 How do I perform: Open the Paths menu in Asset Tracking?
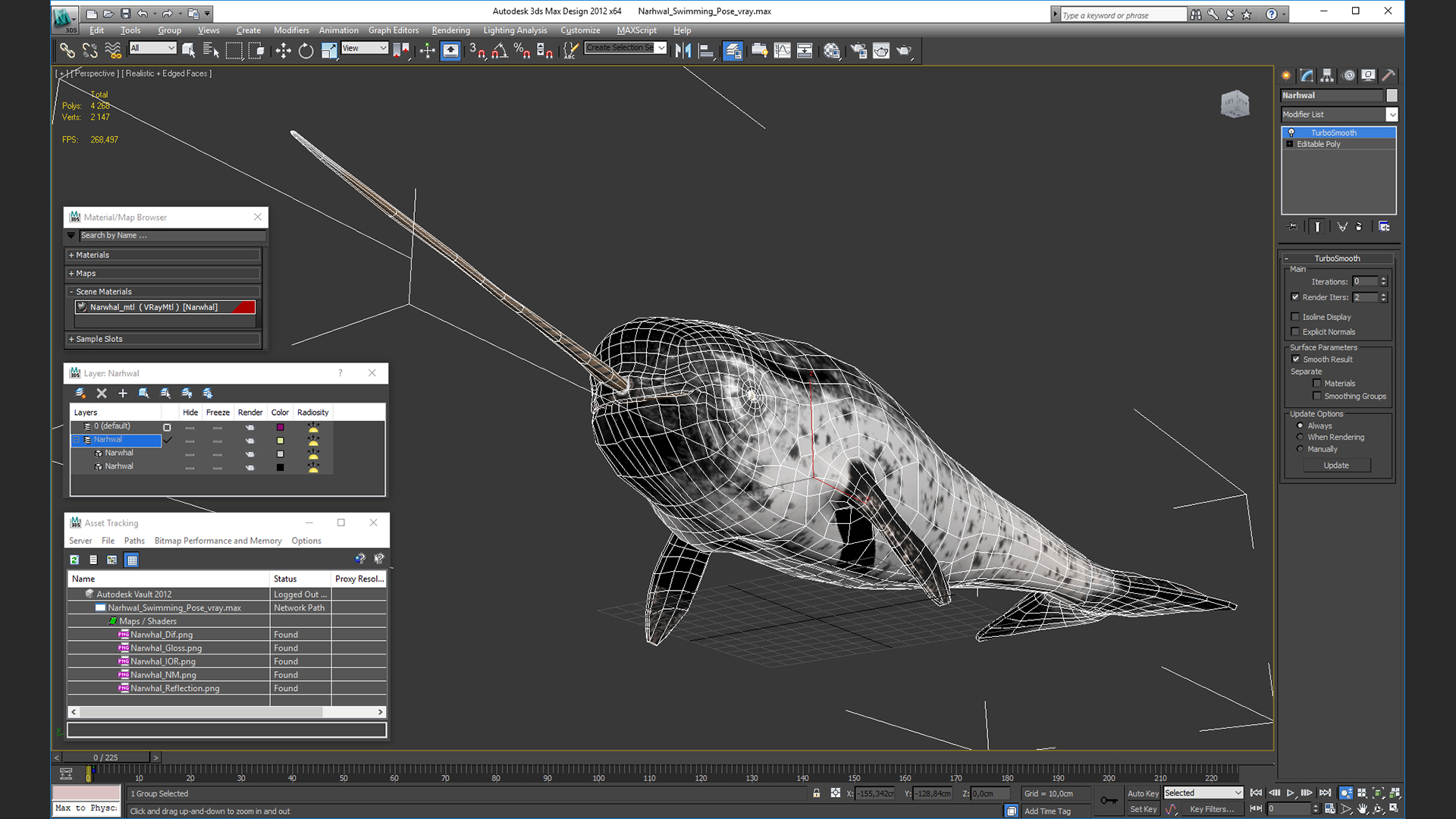point(134,541)
